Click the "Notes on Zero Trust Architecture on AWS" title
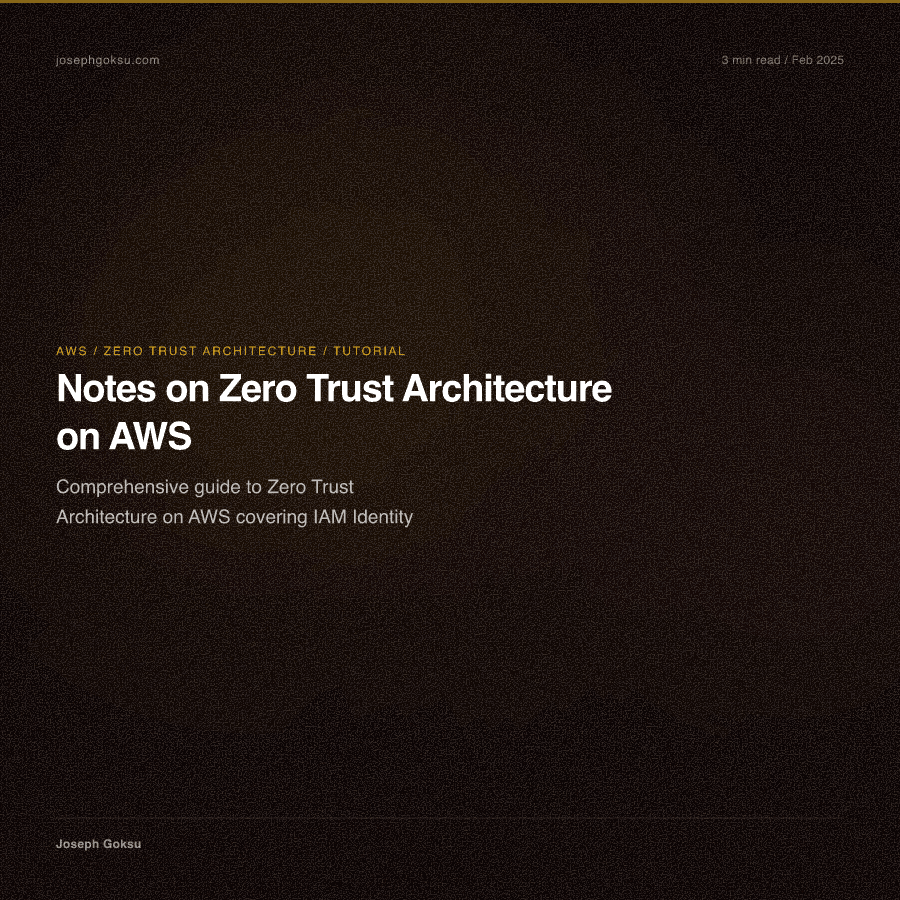Screen dimensions: 900x900 click(x=334, y=412)
